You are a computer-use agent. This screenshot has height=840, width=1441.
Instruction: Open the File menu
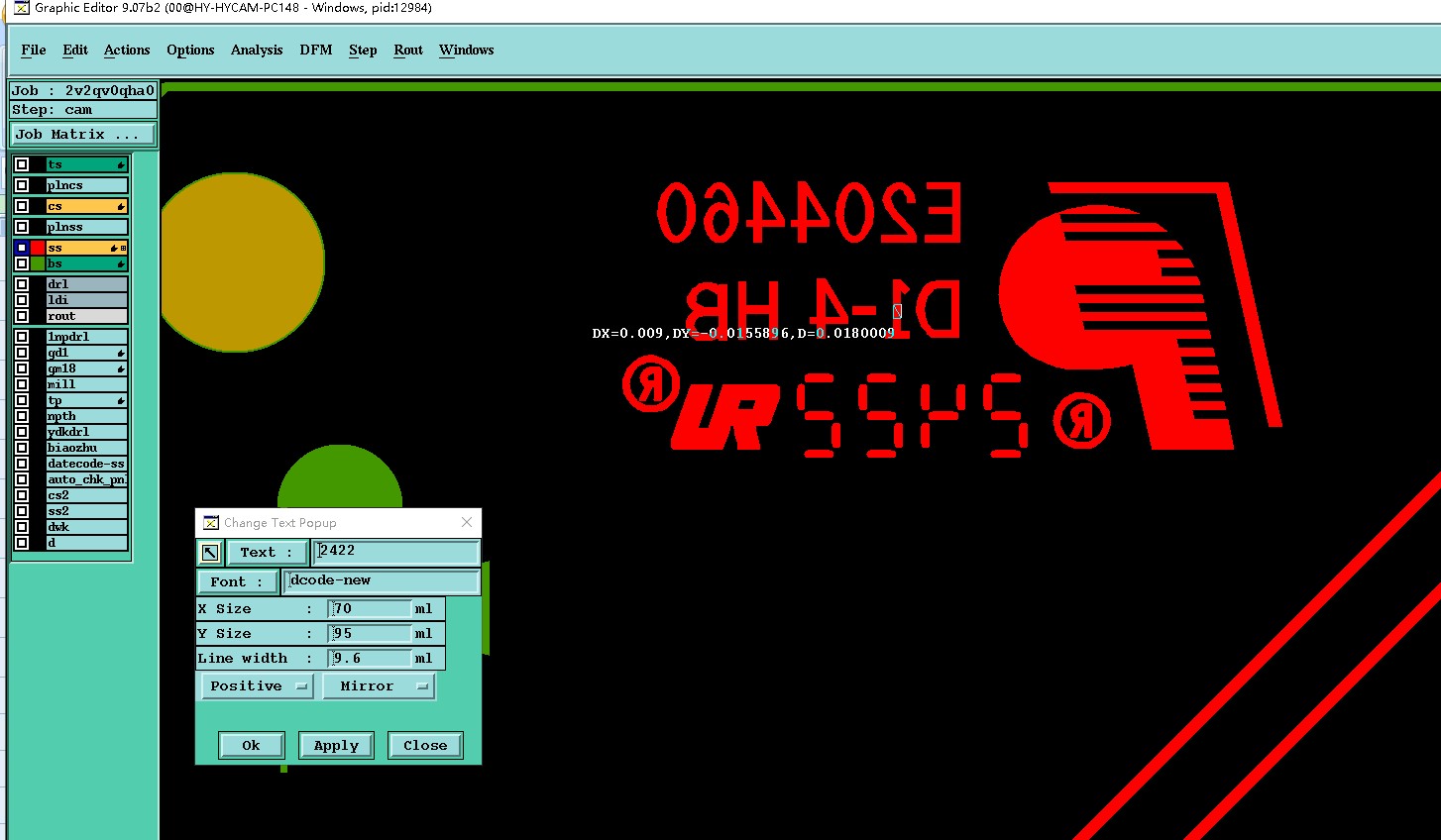(x=34, y=50)
